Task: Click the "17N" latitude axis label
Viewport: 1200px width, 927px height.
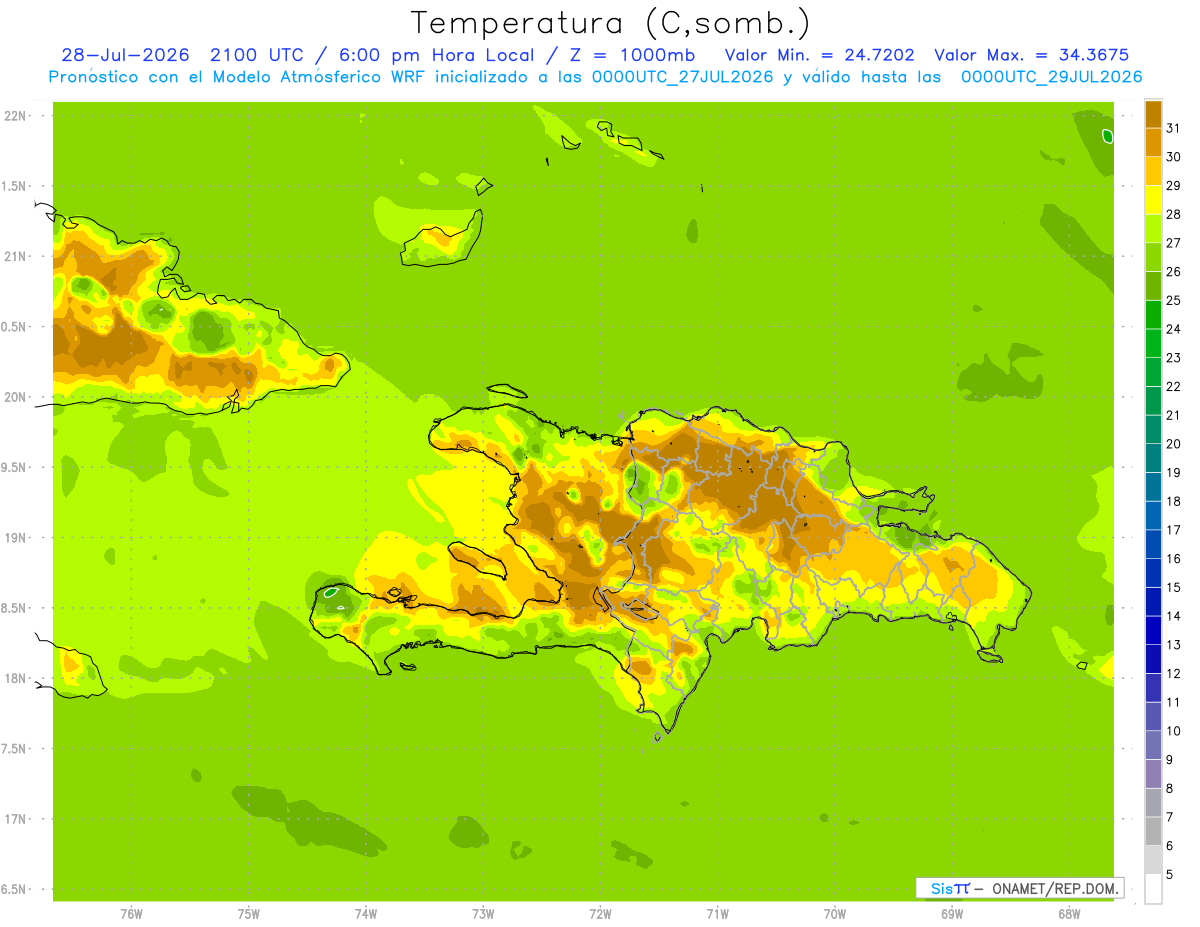Action: click(x=16, y=819)
